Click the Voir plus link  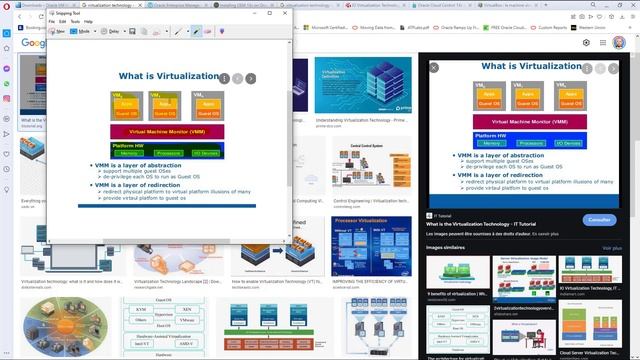(x=612, y=248)
